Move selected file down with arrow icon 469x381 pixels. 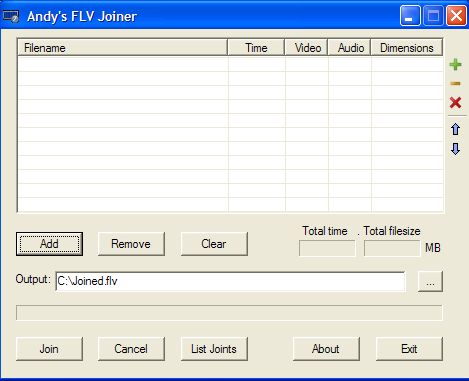(x=455, y=149)
